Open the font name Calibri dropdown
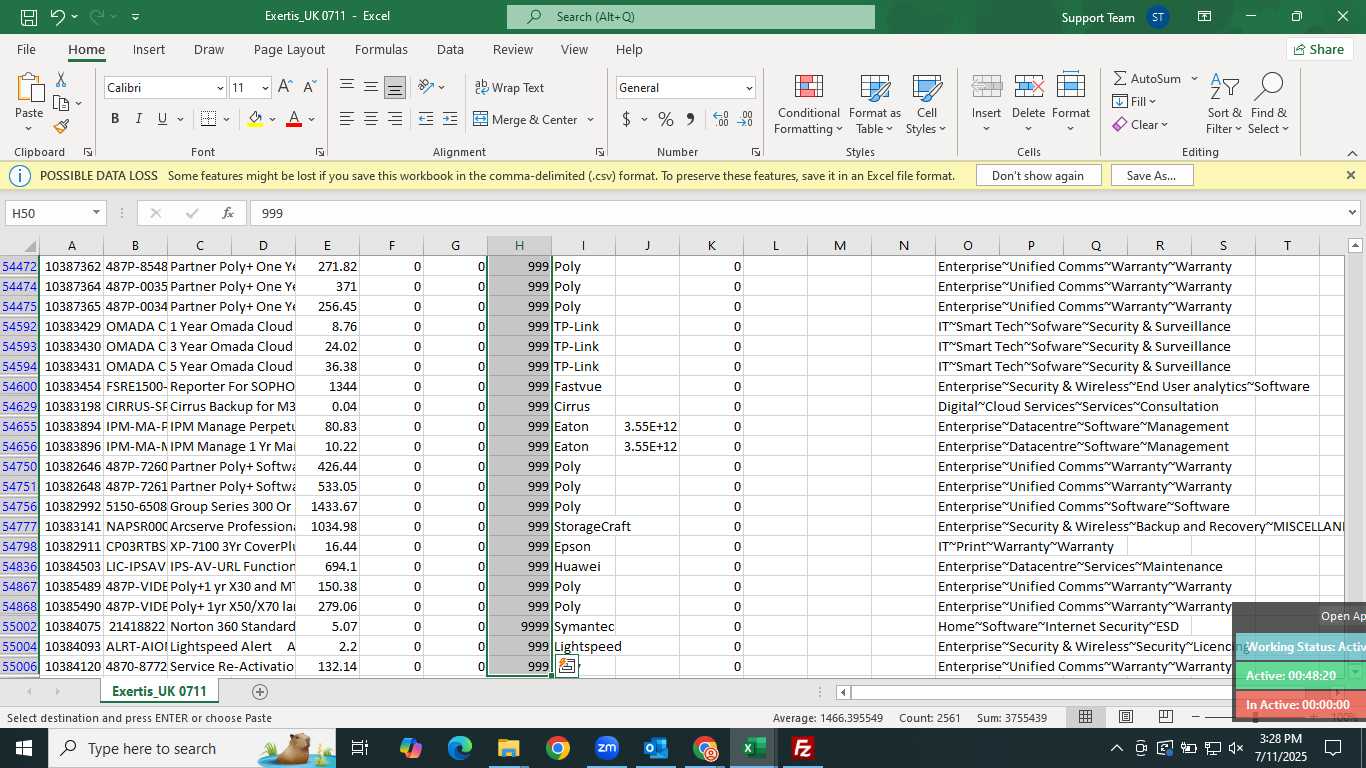Image resolution: width=1366 pixels, height=768 pixels. 220,88
